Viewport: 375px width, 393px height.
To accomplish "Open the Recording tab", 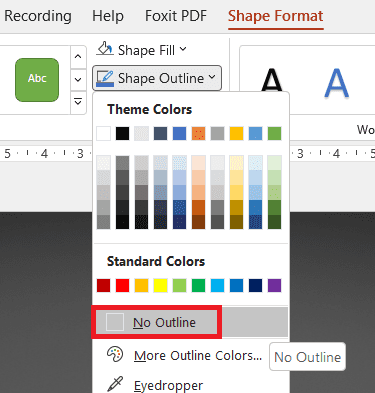I will click(x=37, y=16).
